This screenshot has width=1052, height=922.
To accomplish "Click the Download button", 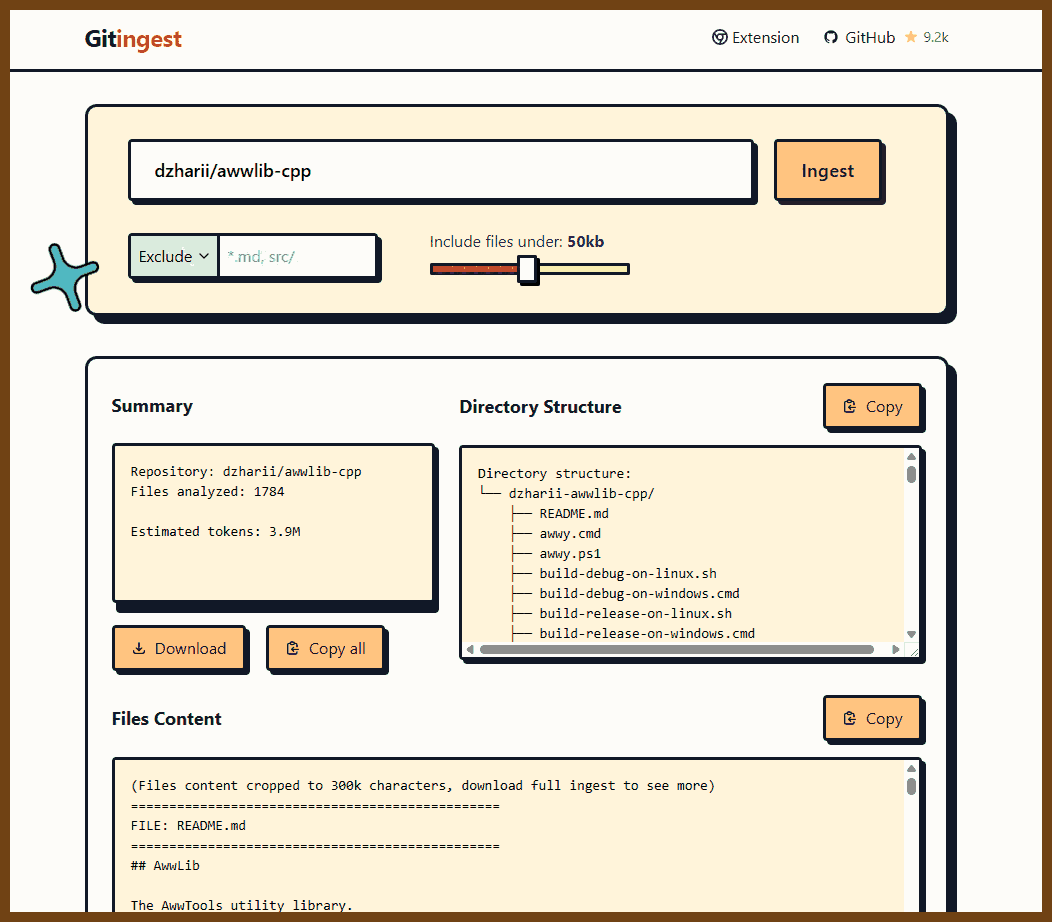I will click(178, 648).
